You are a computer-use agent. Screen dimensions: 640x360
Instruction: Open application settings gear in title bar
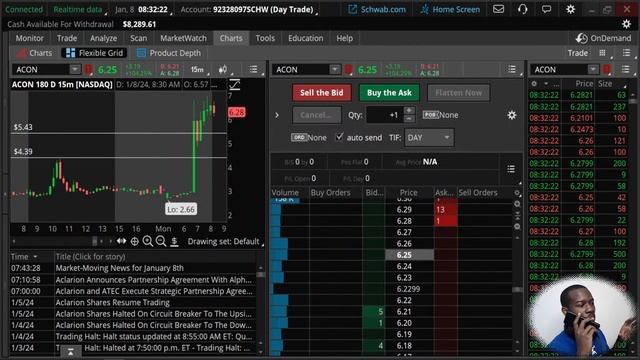coord(570,9)
